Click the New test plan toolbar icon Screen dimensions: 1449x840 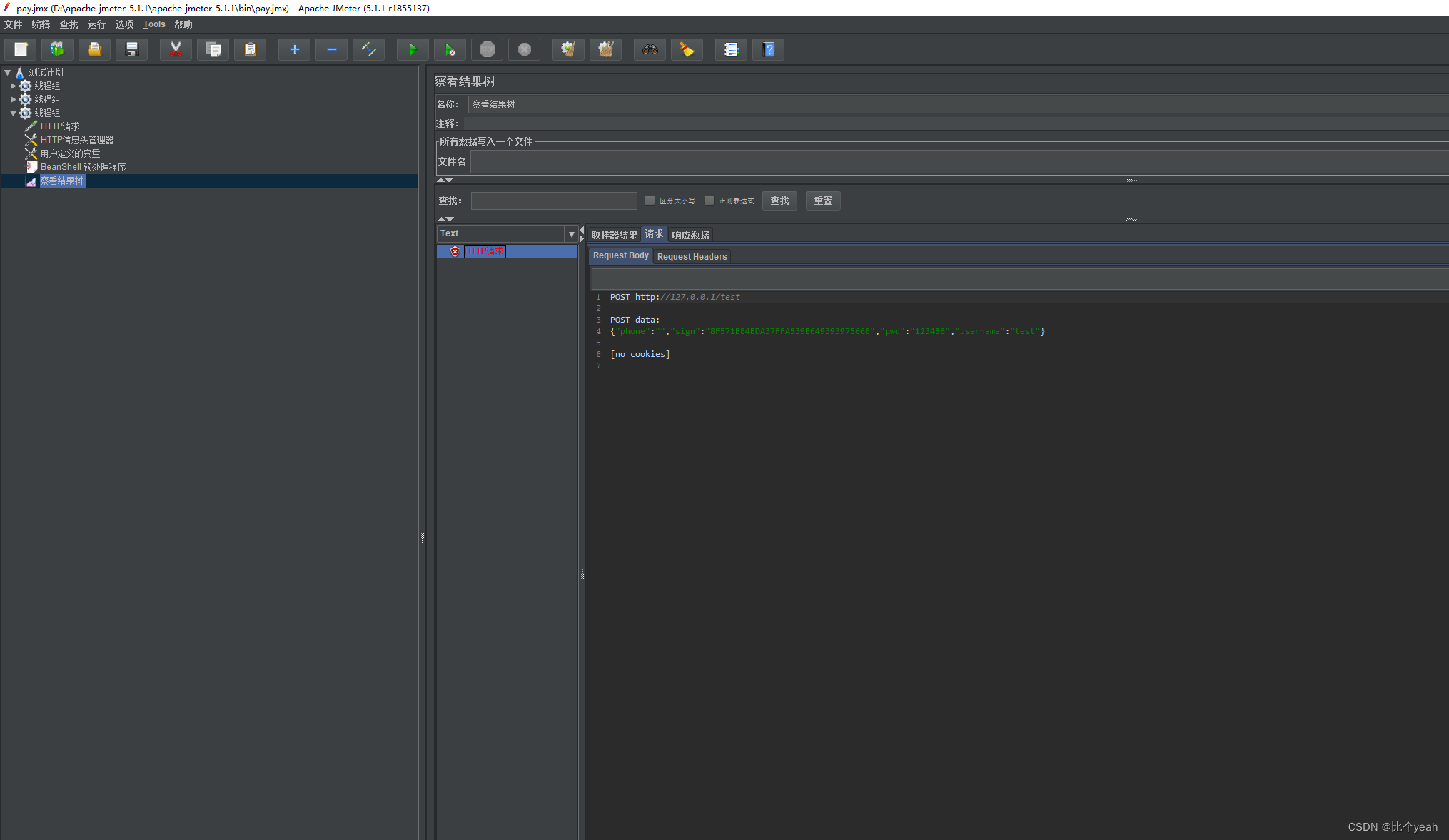pos(21,49)
